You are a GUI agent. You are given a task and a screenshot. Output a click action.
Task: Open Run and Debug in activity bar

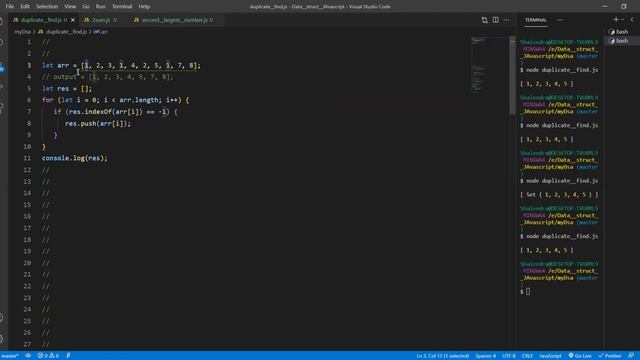(2, 87)
